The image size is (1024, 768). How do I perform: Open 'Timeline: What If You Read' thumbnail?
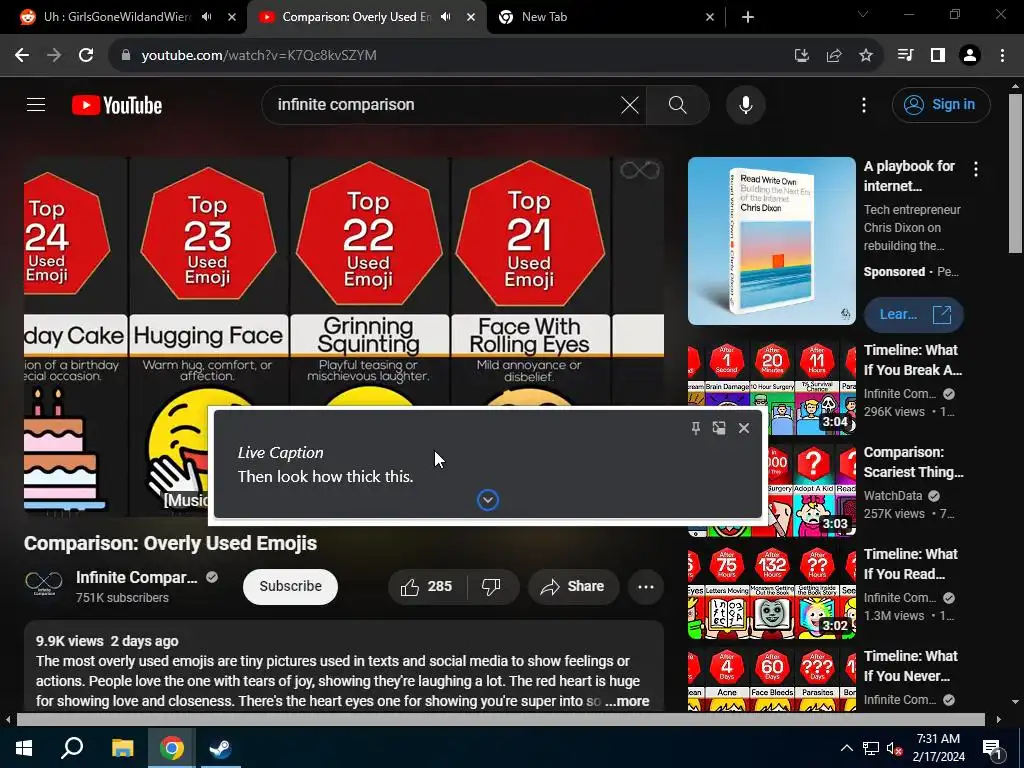(x=771, y=592)
